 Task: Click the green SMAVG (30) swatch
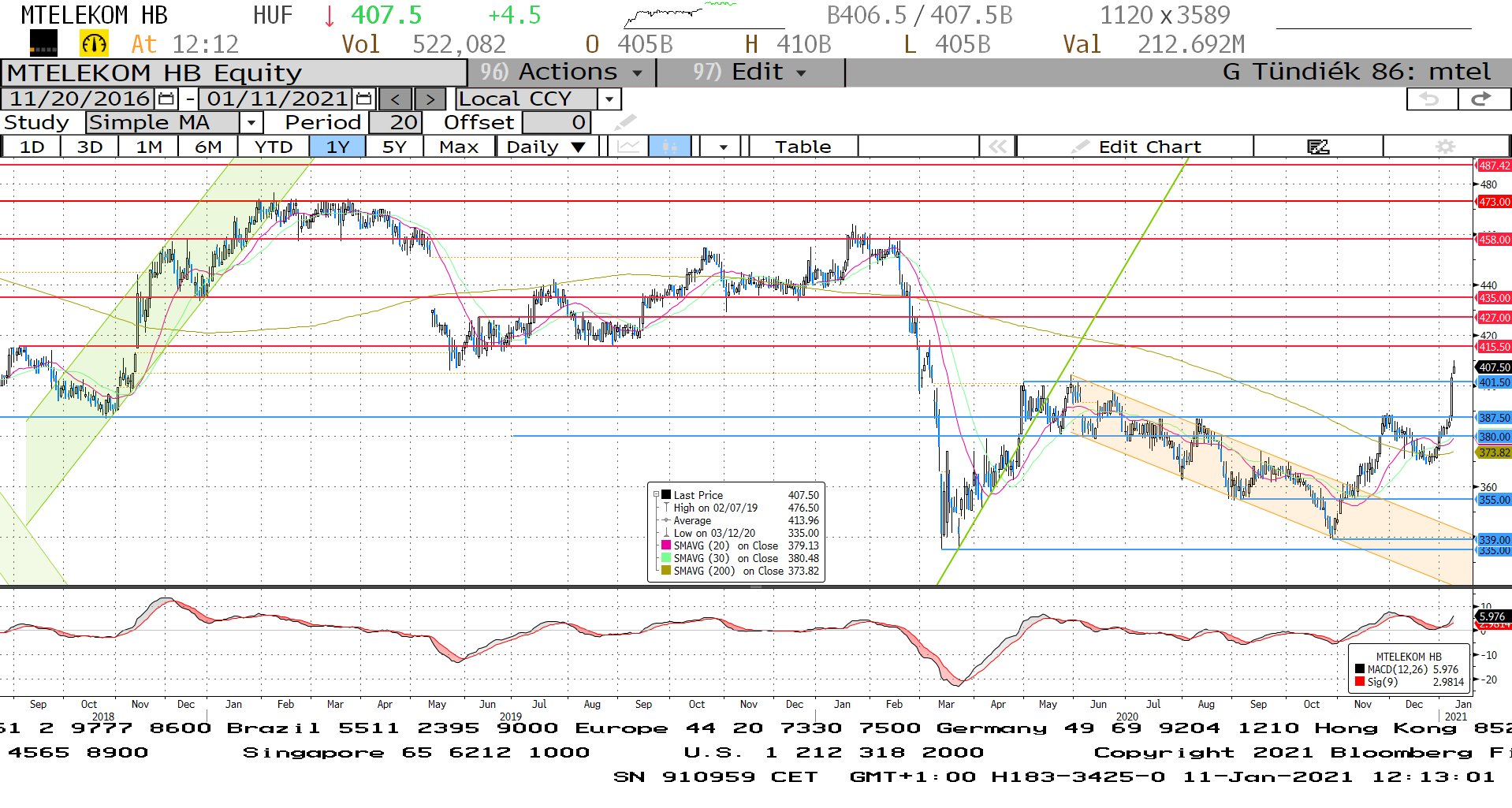point(666,558)
